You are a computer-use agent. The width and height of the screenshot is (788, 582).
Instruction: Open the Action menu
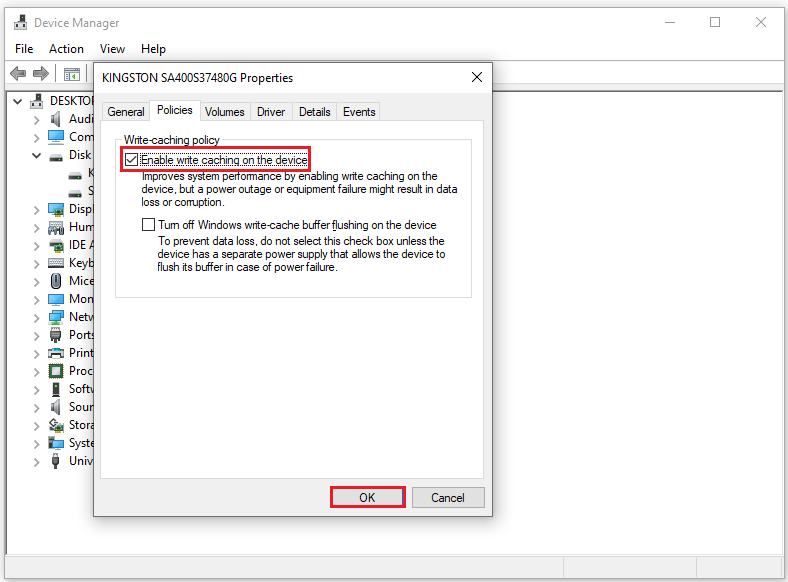[66, 49]
